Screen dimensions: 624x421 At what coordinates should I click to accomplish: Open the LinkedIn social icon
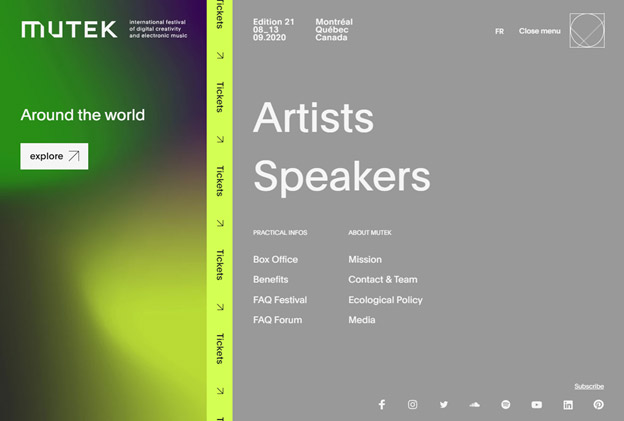[568, 405]
